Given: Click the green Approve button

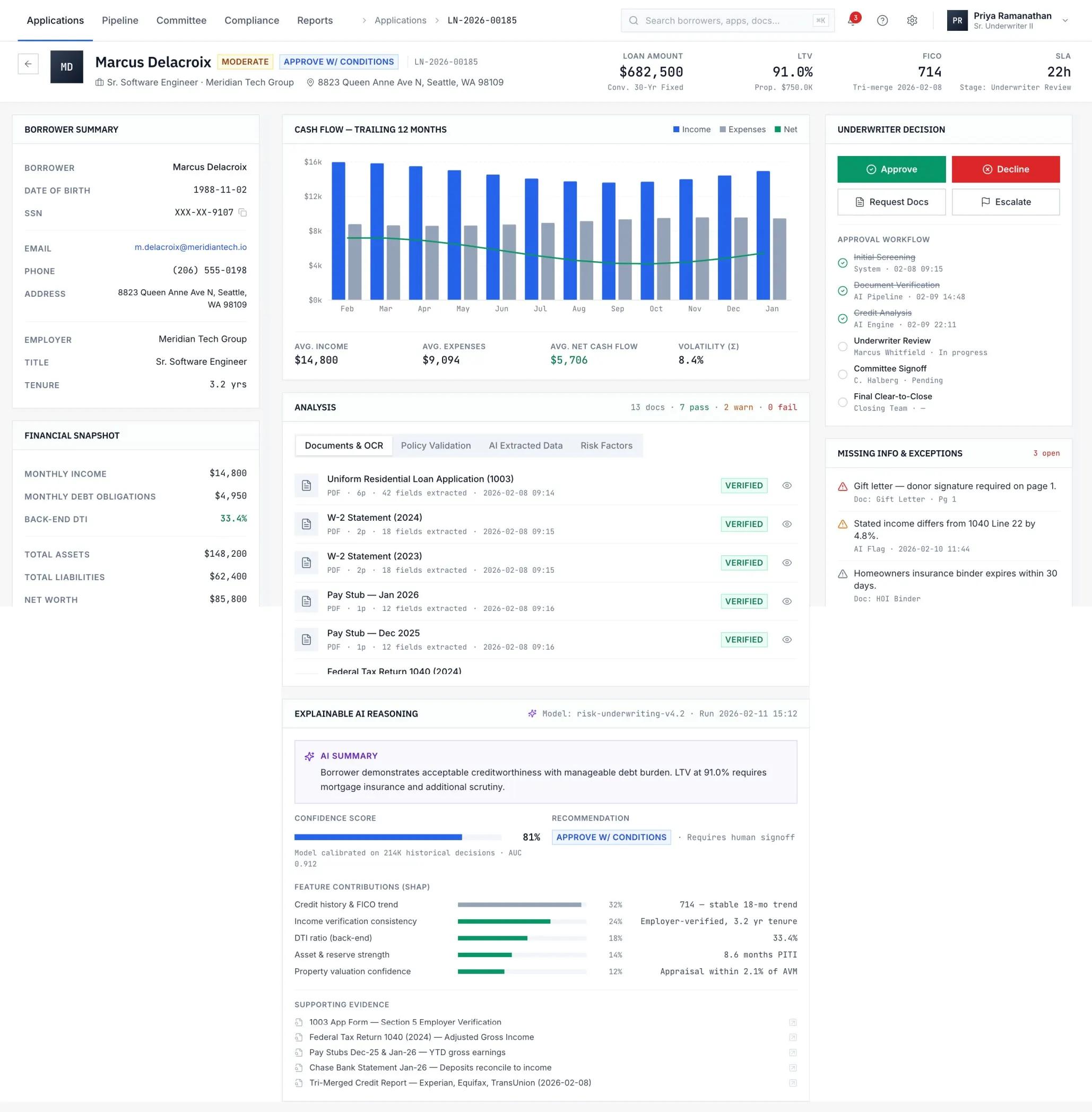Looking at the screenshot, I should (x=891, y=169).
